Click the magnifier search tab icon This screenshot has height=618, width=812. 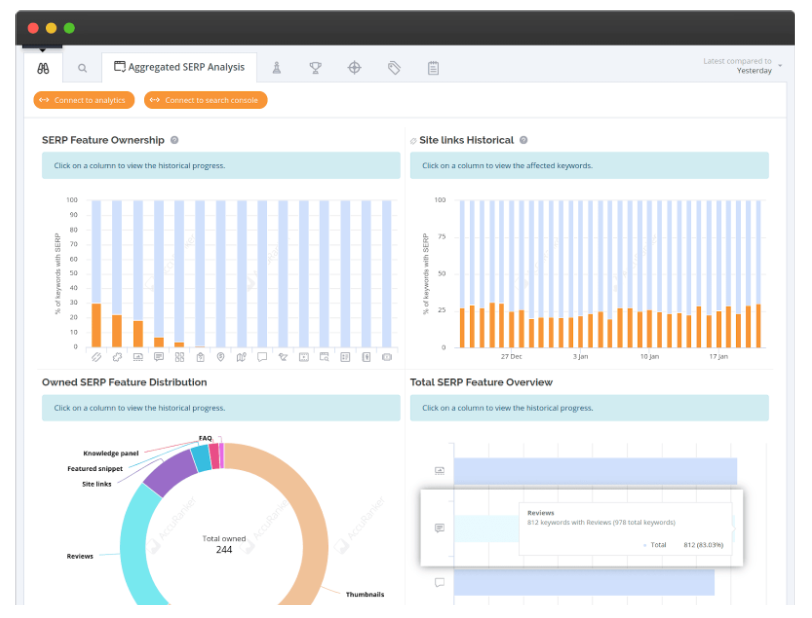click(x=82, y=68)
